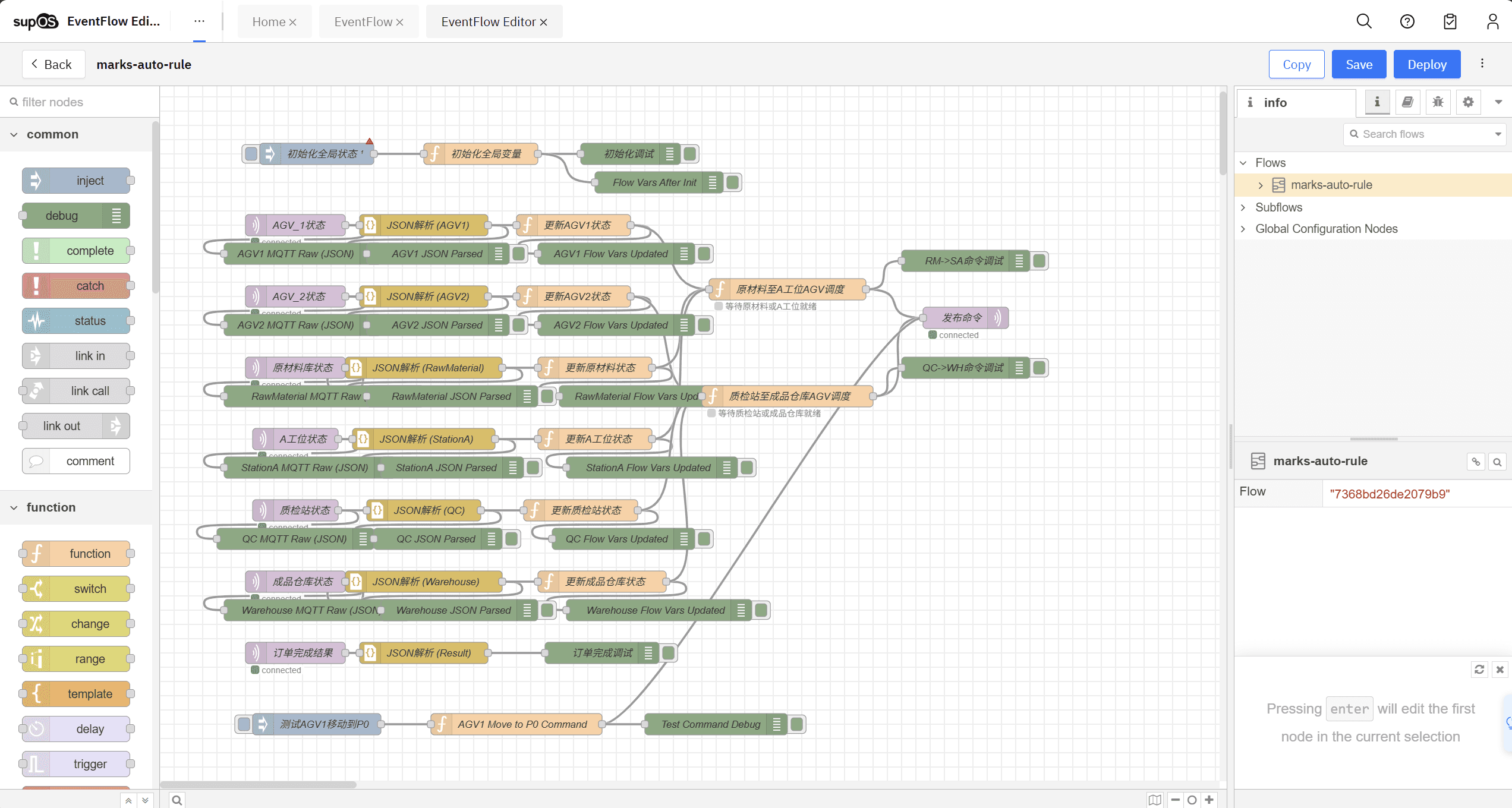1512x808 pixels.
Task: Click the supOS logo
Action: coord(36,21)
